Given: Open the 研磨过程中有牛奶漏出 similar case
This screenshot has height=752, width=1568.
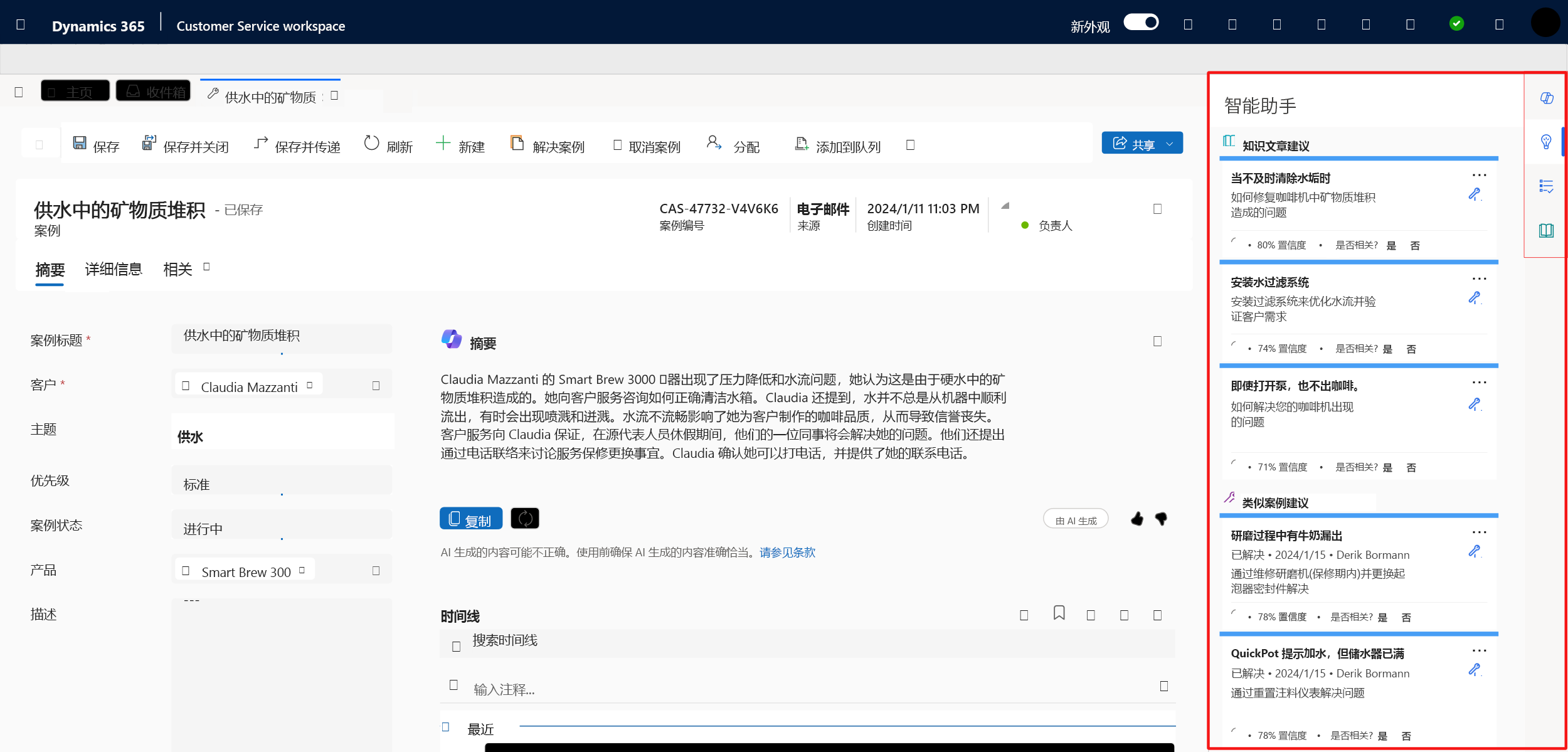Looking at the screenshot, I should click(1286, 536).
